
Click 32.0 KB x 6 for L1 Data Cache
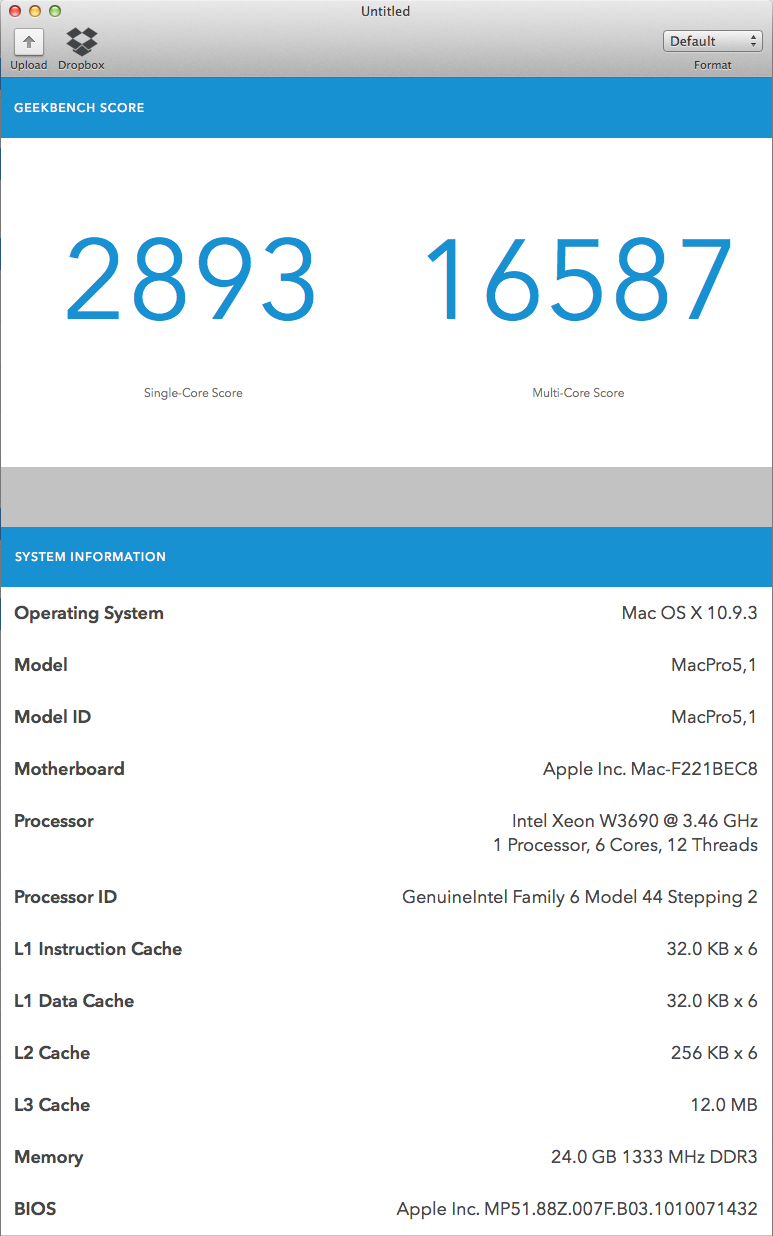(712, 1001)
